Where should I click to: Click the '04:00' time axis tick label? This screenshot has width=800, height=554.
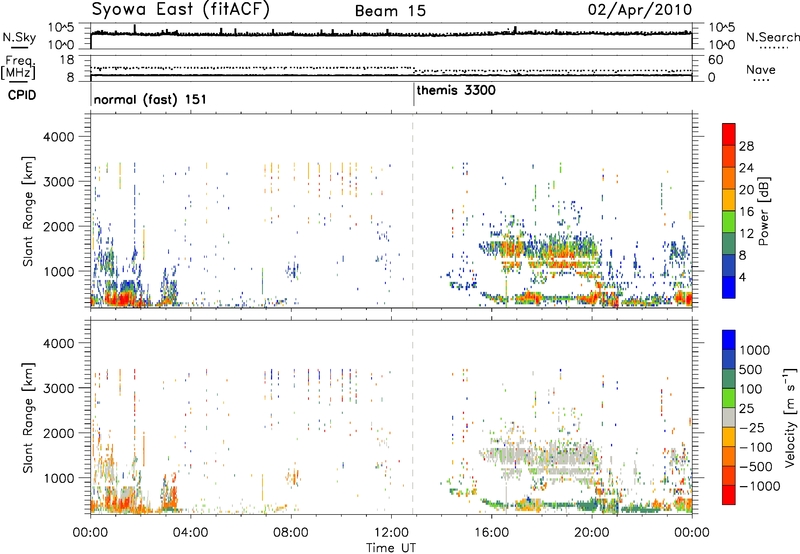190,532
